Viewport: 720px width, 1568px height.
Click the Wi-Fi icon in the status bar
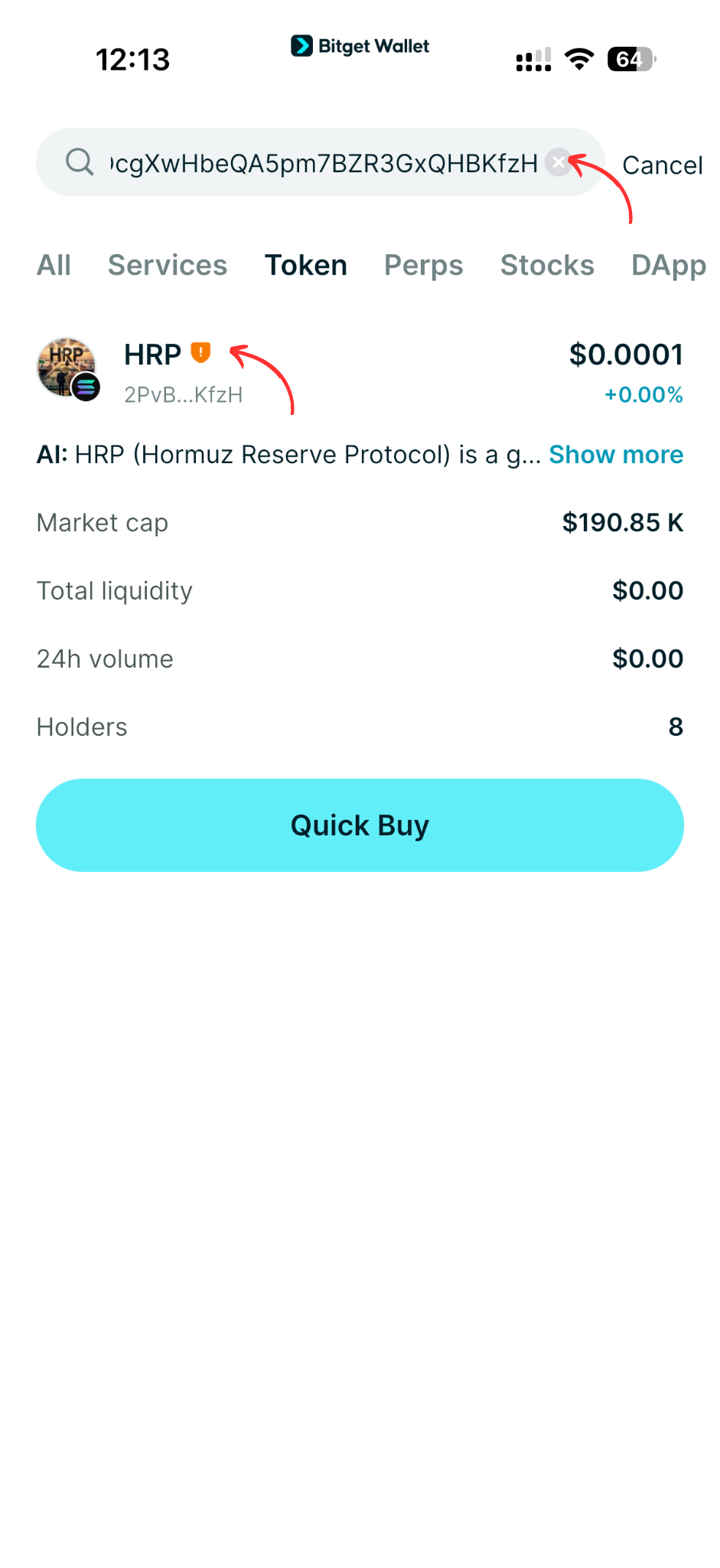pyautogui.click(x=579, y=57)
